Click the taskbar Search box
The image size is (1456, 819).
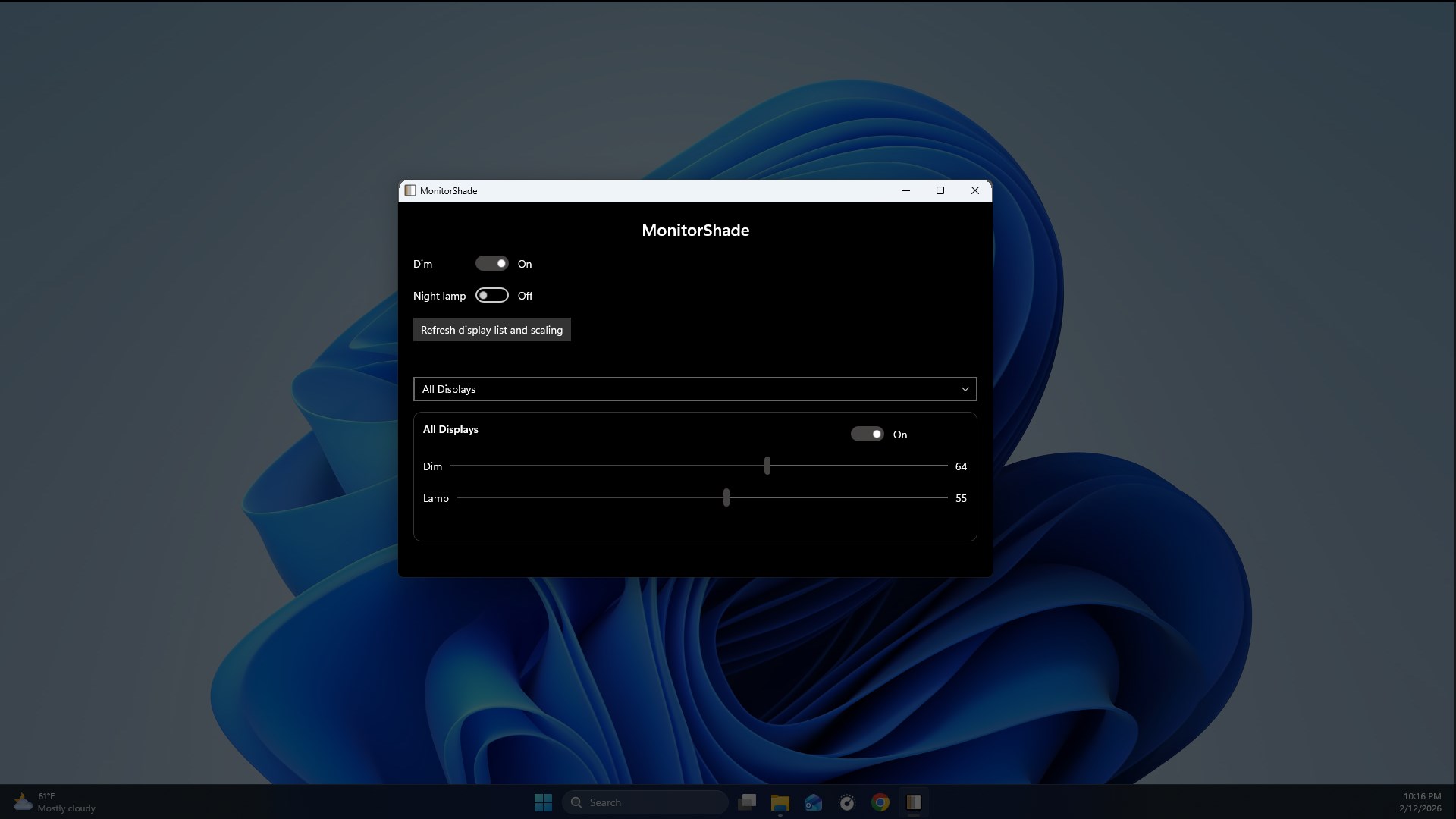pos(645,802)
